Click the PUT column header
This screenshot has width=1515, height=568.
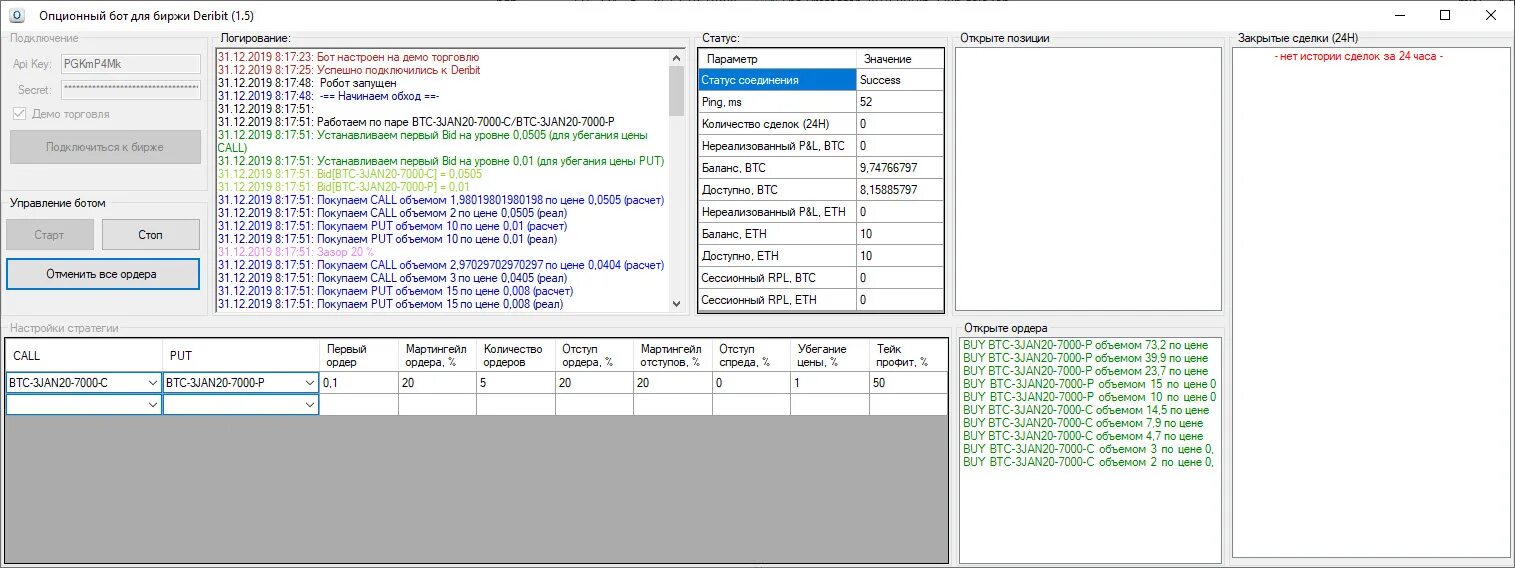[241, 355]
